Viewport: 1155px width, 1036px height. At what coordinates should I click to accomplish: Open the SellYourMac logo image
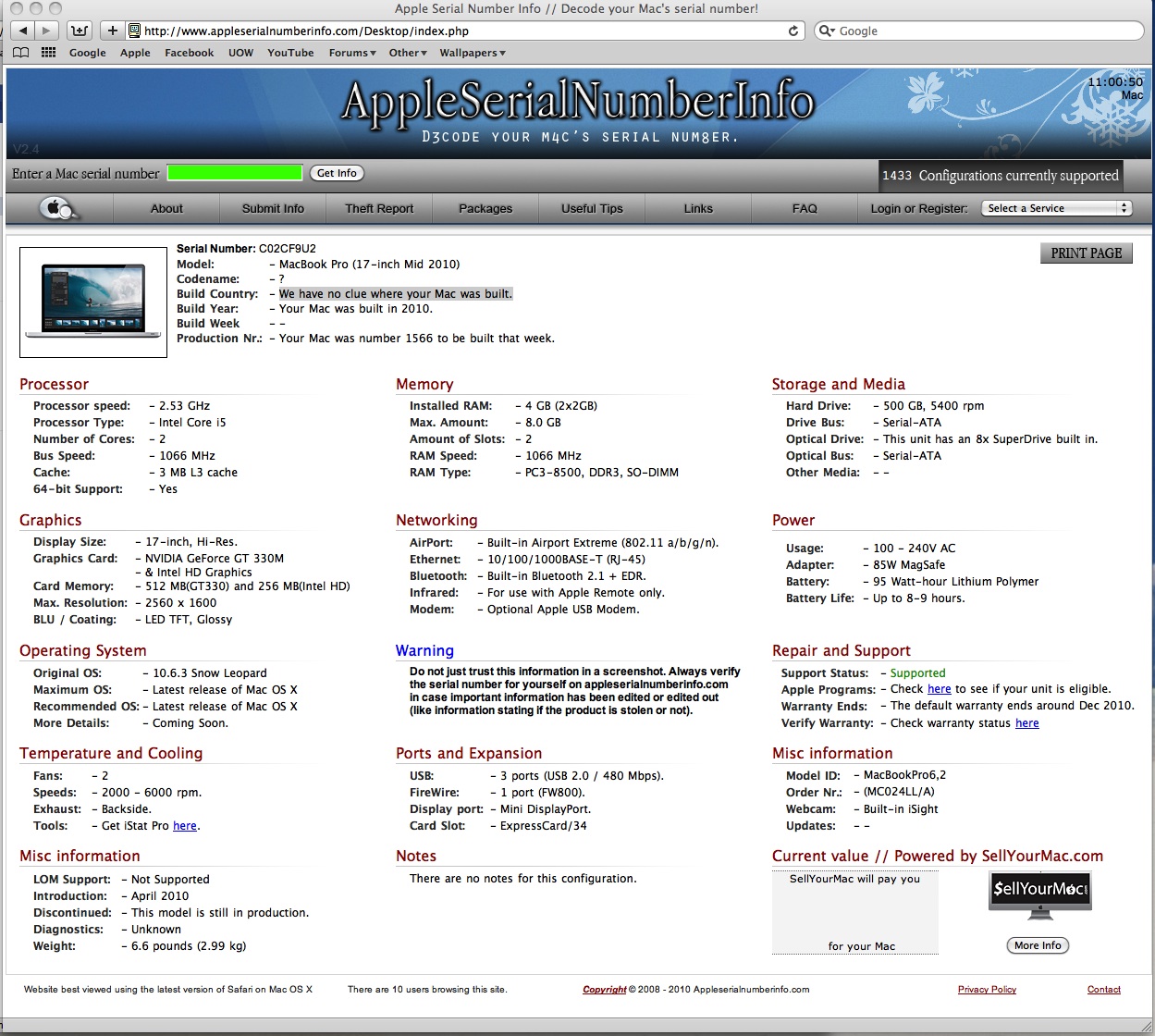click(1040, 895)
